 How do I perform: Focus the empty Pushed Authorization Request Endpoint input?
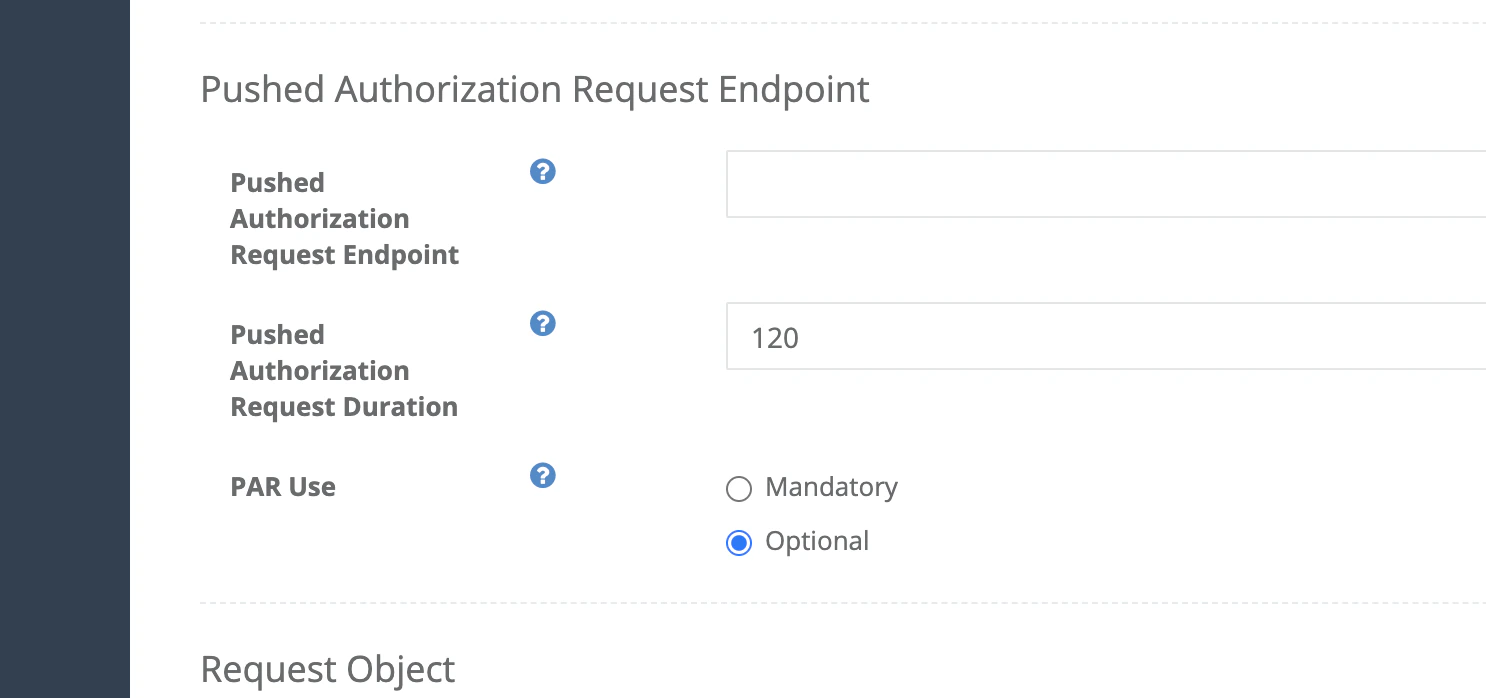coord(1106,184)
